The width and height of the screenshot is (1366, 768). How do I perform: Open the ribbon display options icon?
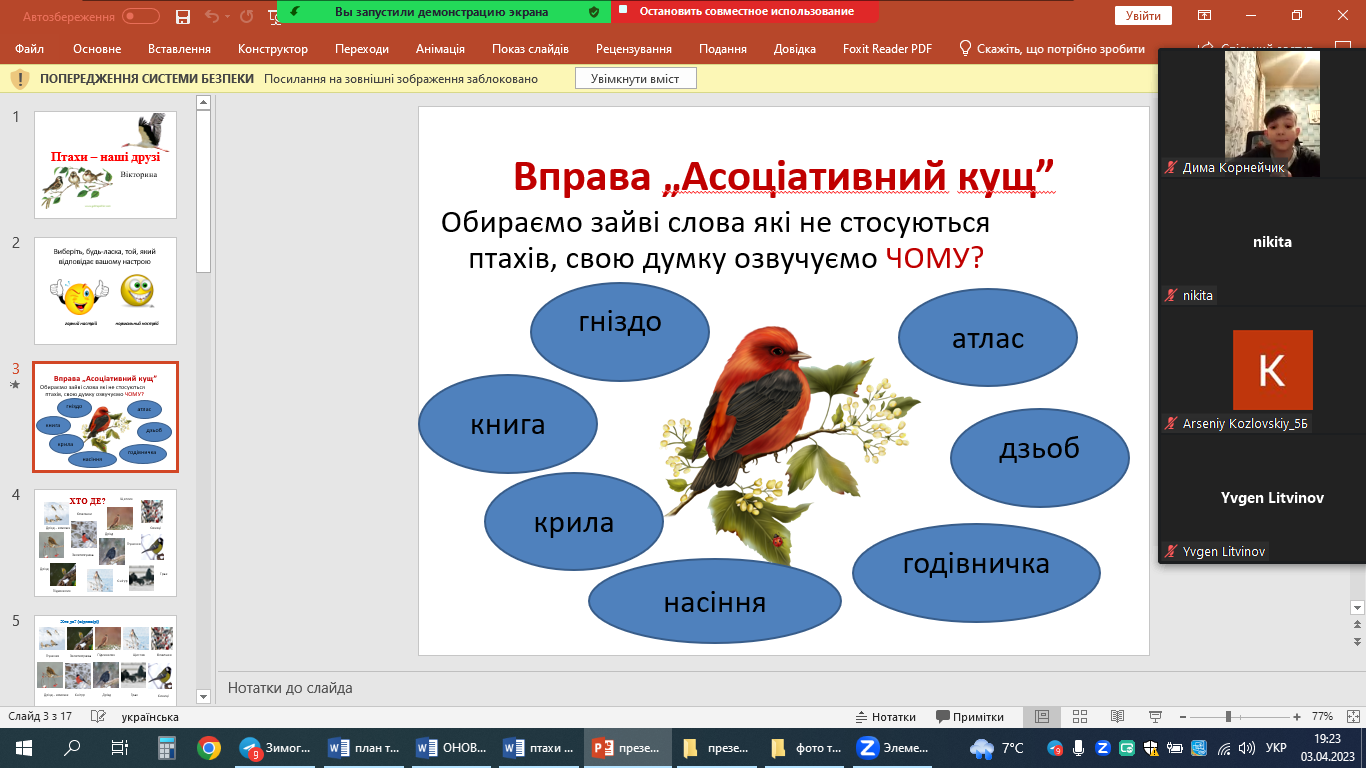(x=1205, y=15)
